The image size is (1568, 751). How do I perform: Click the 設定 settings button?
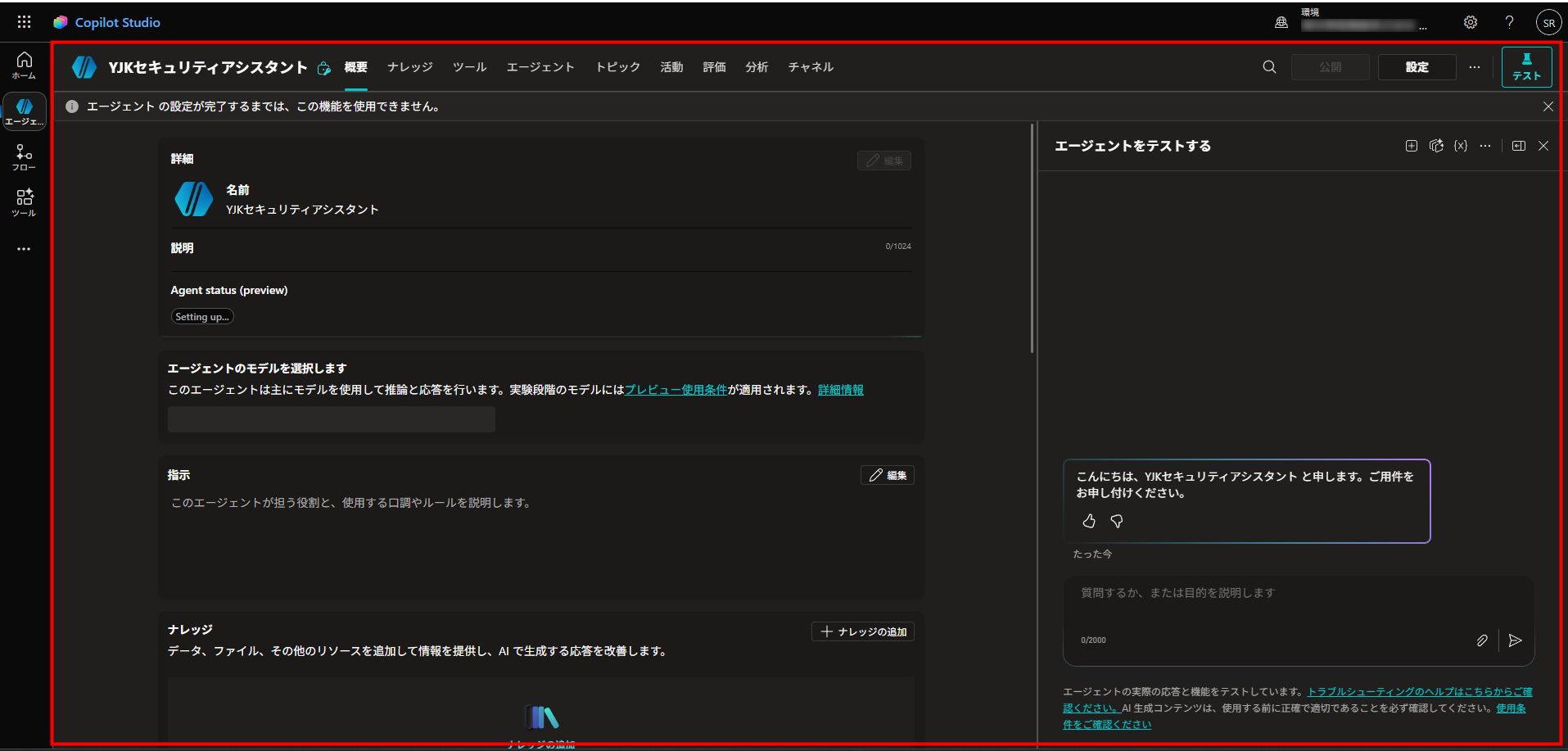[1417, 67]
